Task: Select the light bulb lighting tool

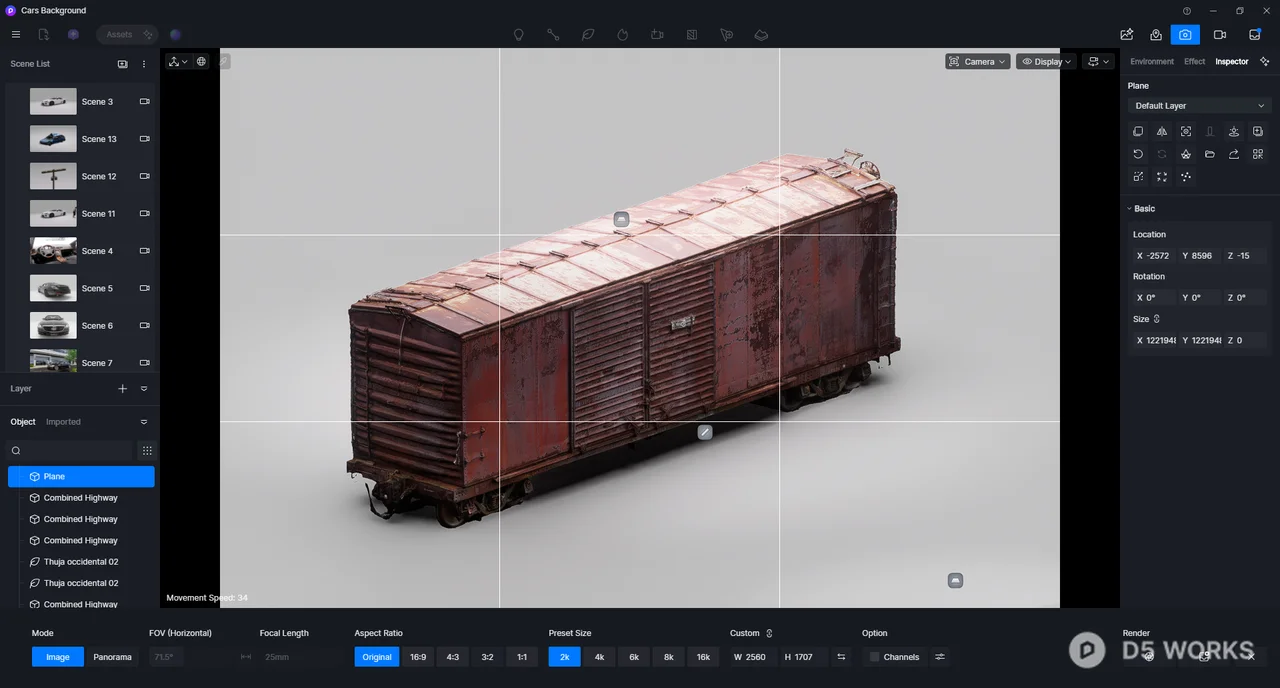Action: [x=518, y=34]
